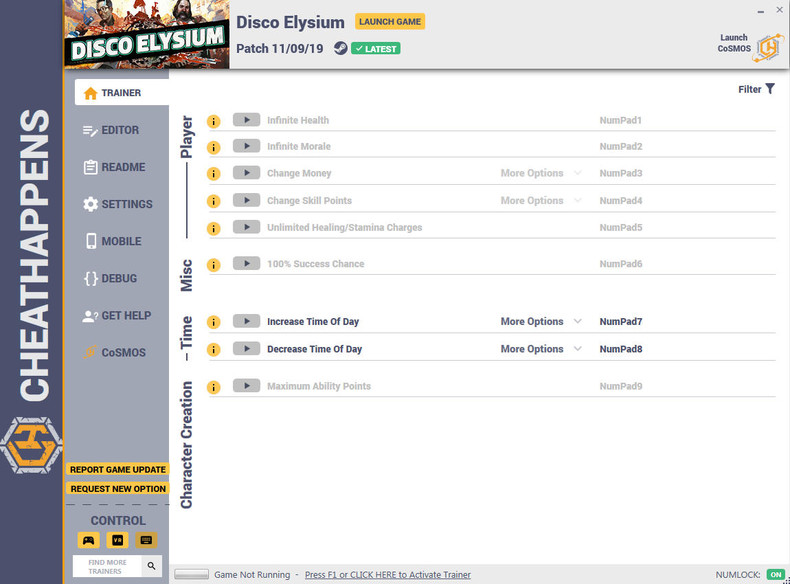Click the NUMLOCK ON indicator
This screenshot has width=790, height=584.
tap(776, 574)
